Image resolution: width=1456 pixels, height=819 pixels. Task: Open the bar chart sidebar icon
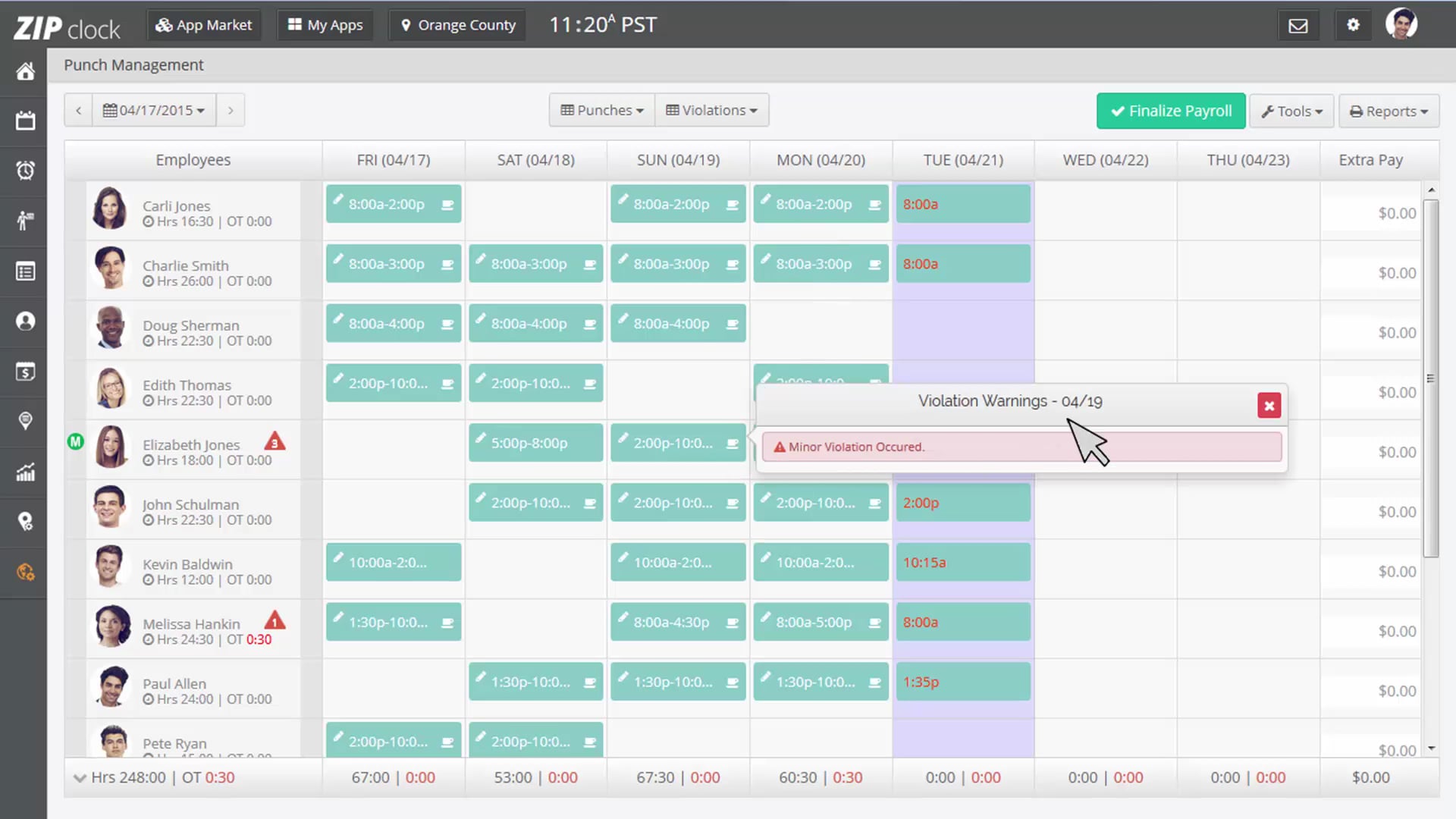pos(25,472)
